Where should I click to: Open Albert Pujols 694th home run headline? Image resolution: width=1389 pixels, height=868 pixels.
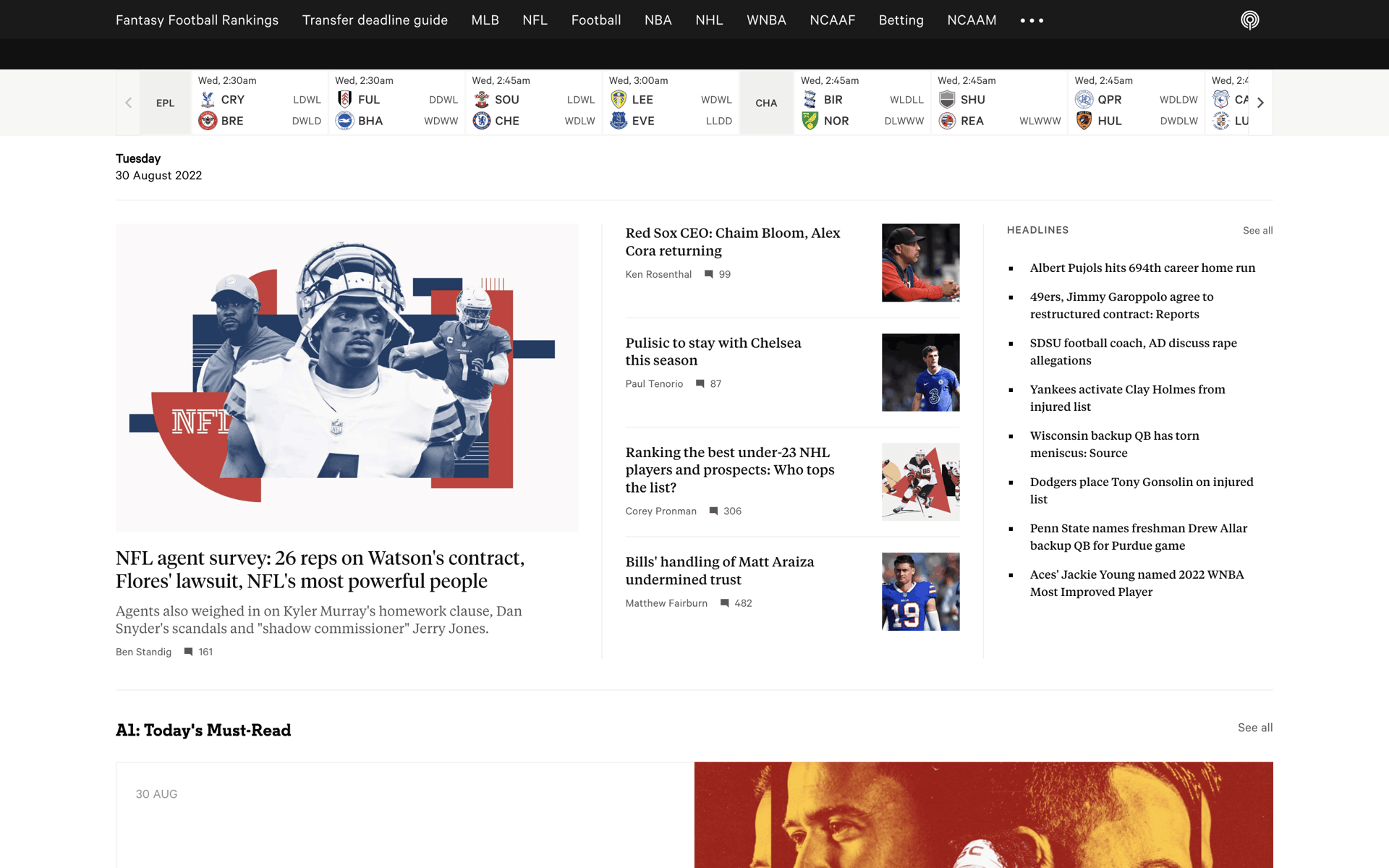click(x=1142, y=268)
